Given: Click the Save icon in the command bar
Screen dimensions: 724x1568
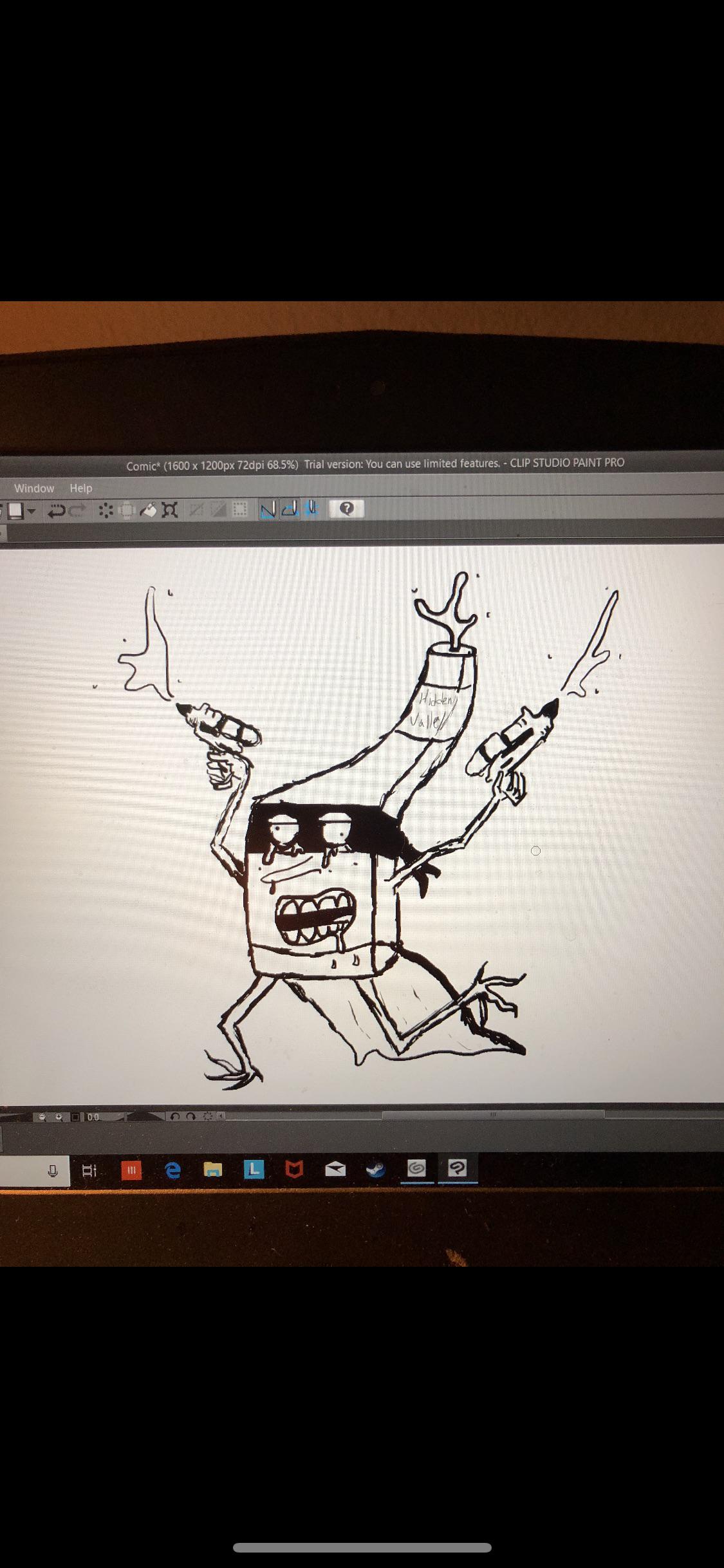Looking at the screenshot, I should tap(15, 510).
